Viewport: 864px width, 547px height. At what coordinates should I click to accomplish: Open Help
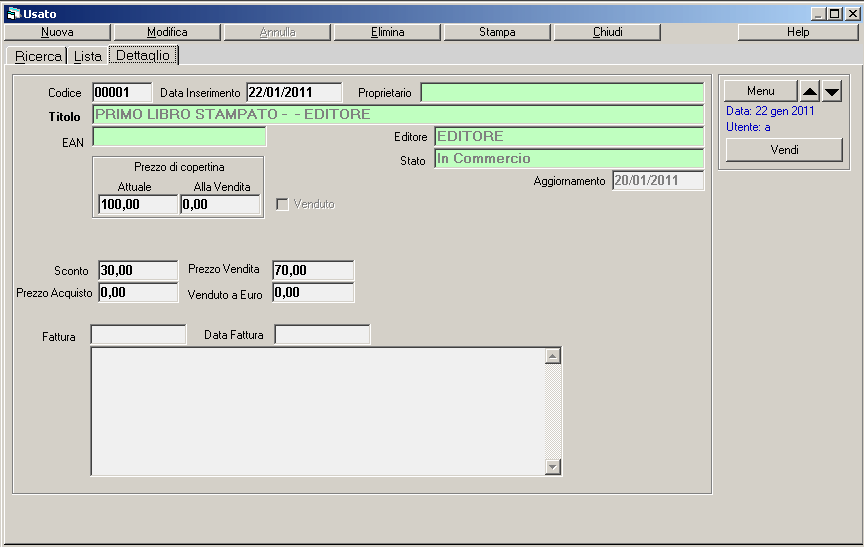pos(798,32)
